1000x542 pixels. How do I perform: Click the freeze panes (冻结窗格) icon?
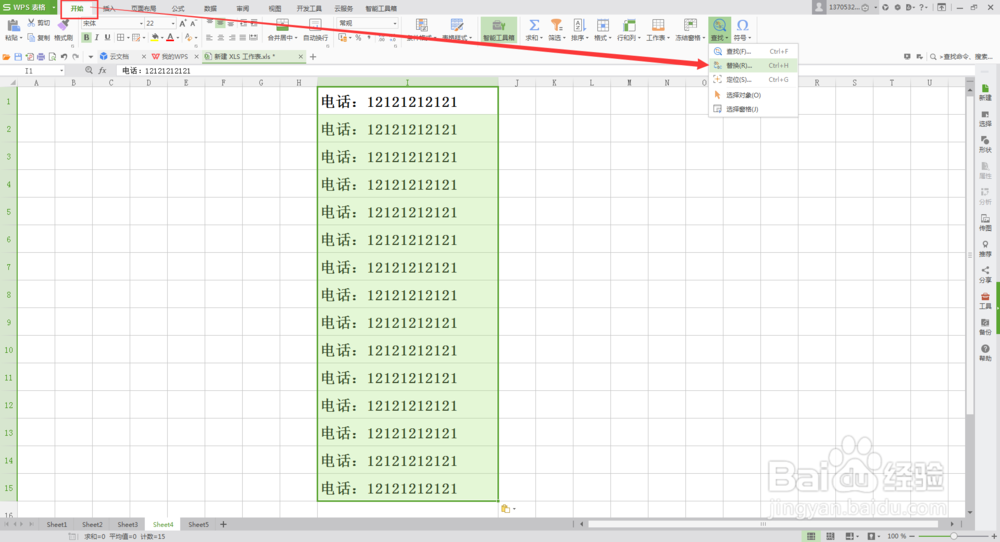click(x=690, y=25)
